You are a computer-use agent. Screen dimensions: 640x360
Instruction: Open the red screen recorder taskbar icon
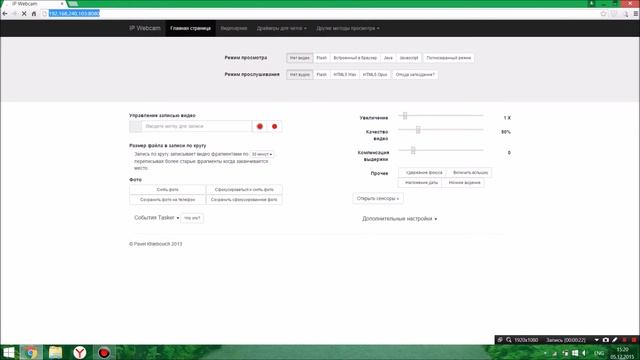[x=104, y=352]
